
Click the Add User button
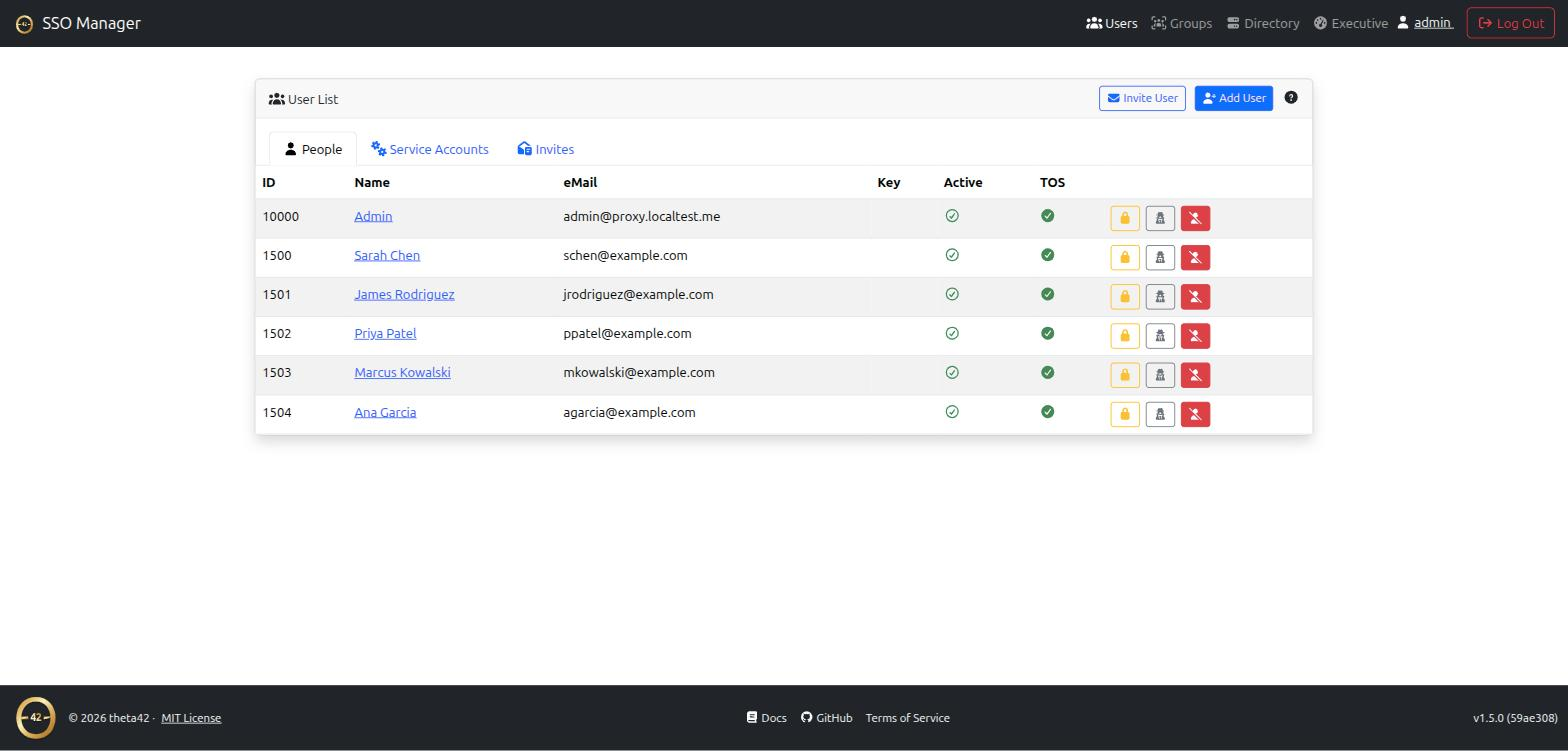(x=1234, y=98)
